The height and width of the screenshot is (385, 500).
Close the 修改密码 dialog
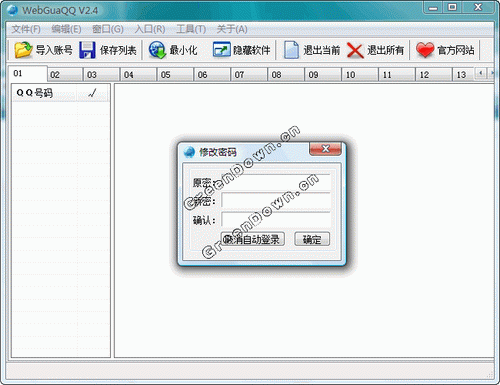tap(325, 149)
